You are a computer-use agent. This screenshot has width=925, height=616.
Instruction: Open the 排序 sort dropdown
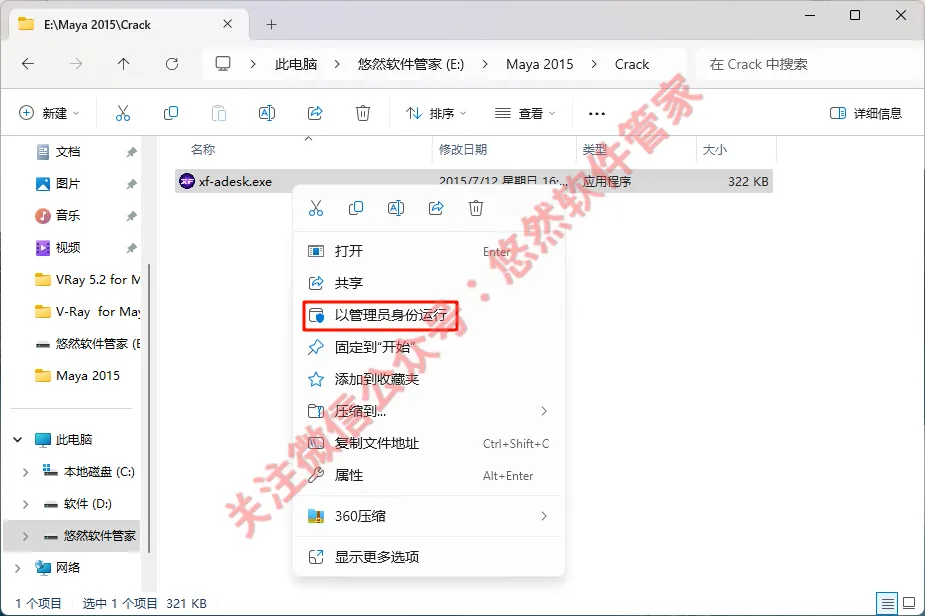pyautogui.click(x=436, y=113)
